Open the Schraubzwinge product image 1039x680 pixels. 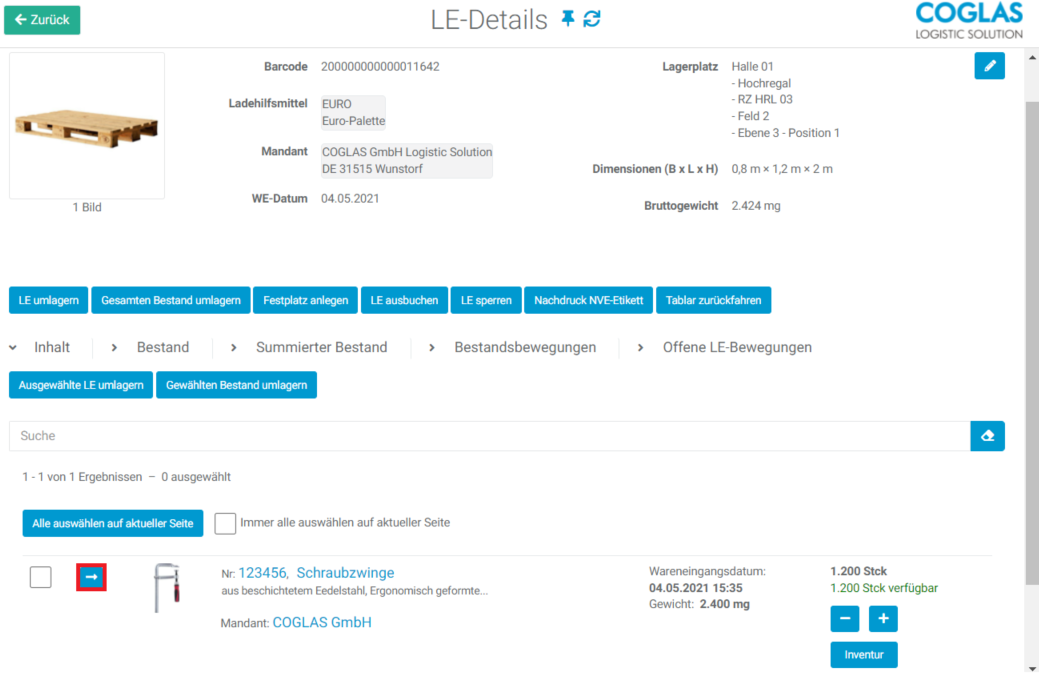(x=166, y=588)
